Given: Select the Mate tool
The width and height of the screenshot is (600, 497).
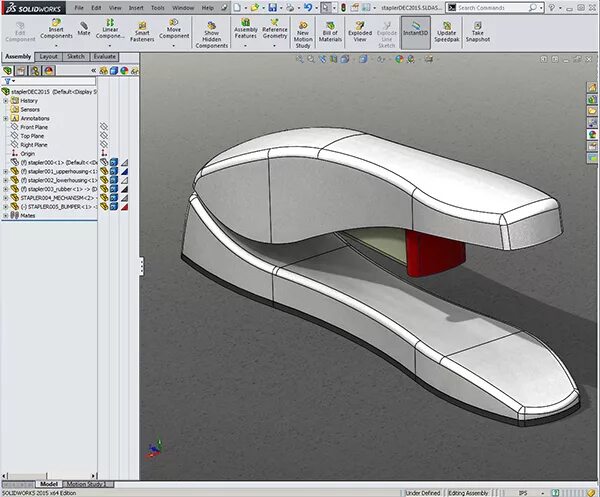Looking at the screenshot, I should coord(84,26).
